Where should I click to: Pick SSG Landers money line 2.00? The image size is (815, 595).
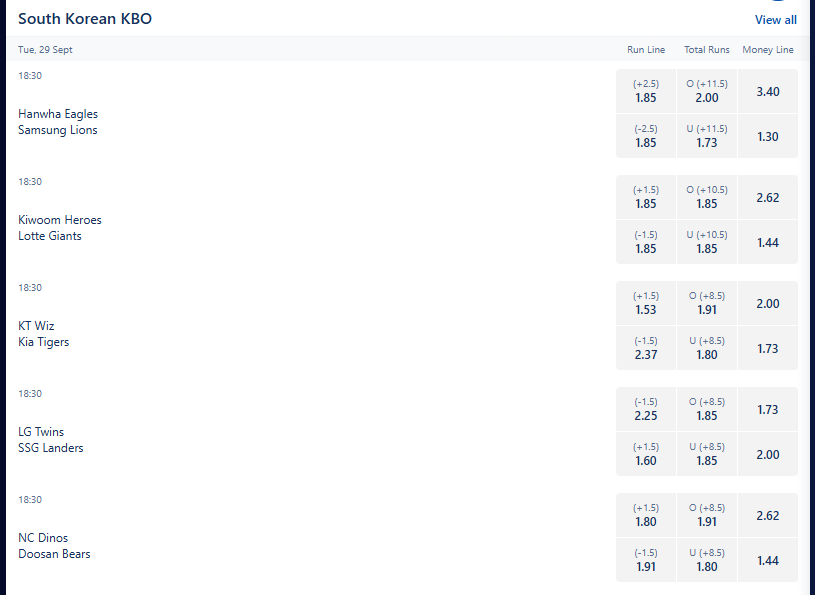(768, 454)
